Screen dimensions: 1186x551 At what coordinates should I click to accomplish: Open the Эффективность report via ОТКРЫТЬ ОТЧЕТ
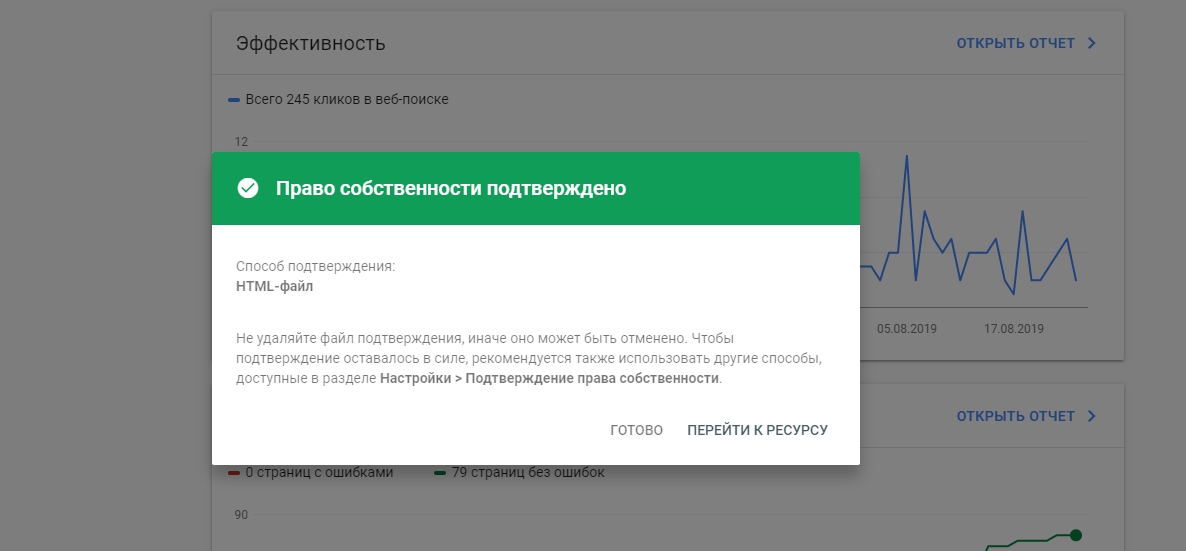click(1015, 44)
